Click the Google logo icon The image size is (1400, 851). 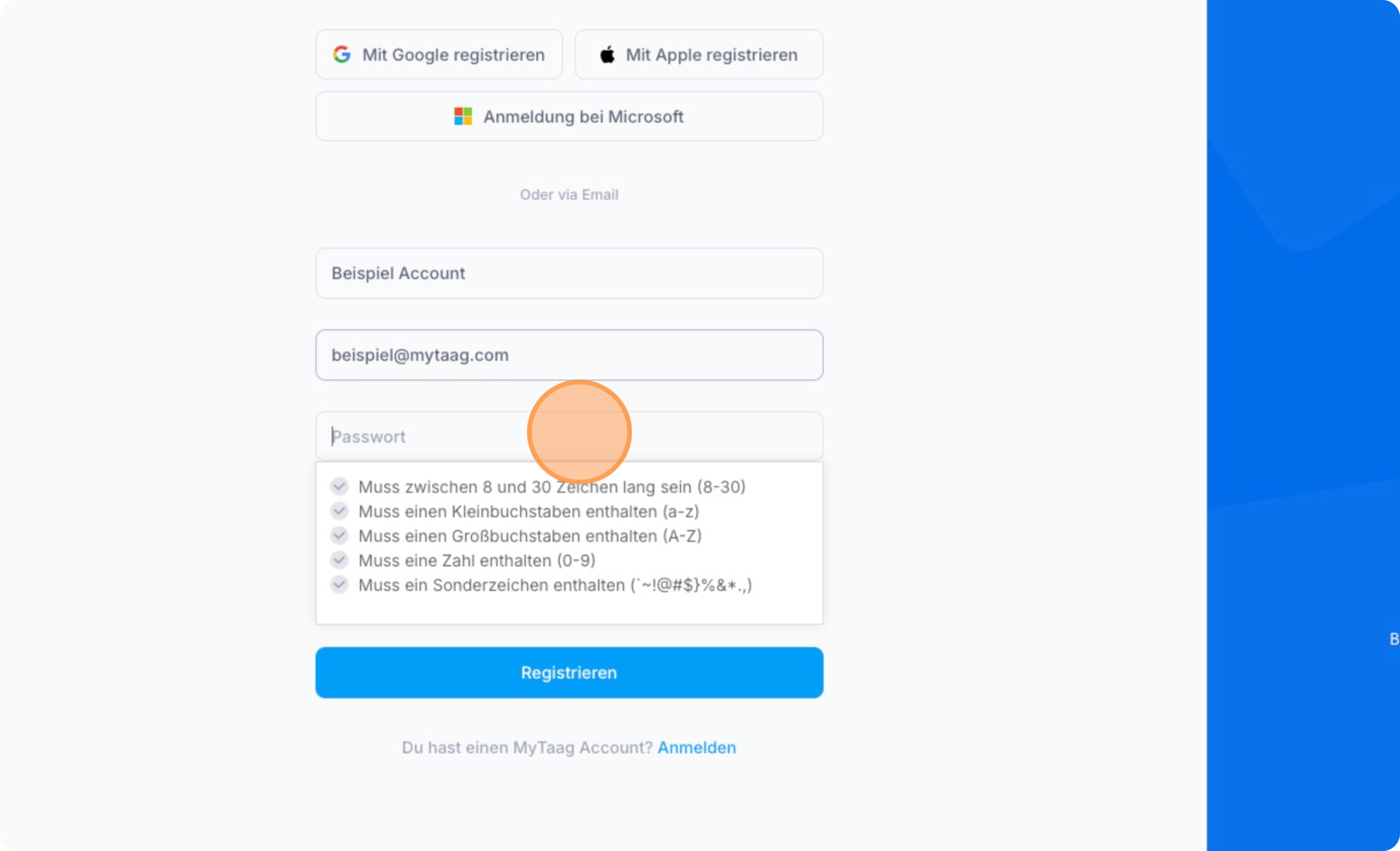342,55
